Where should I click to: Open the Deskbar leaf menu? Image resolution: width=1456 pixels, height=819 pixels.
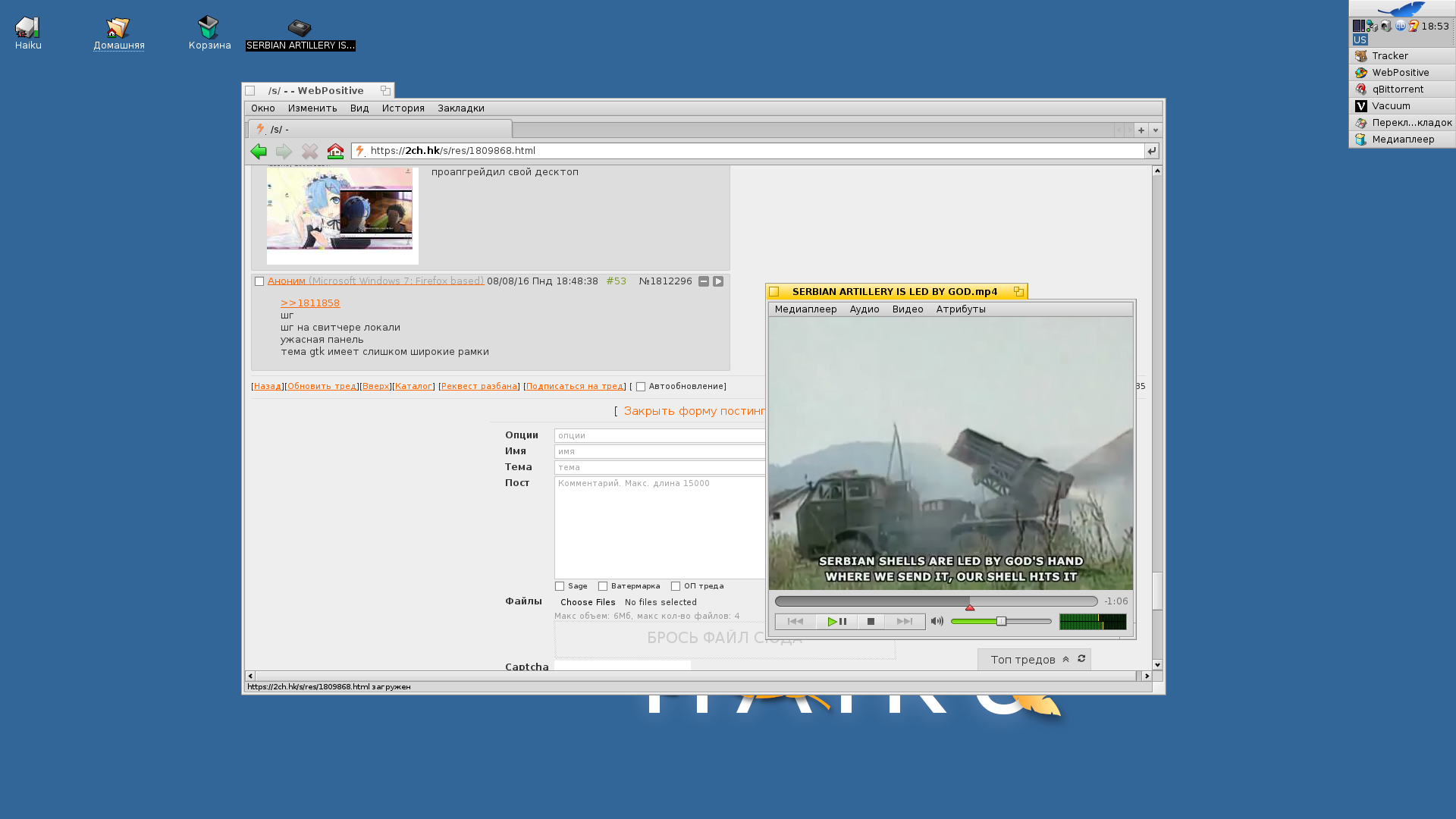[x=1401, y=8]
